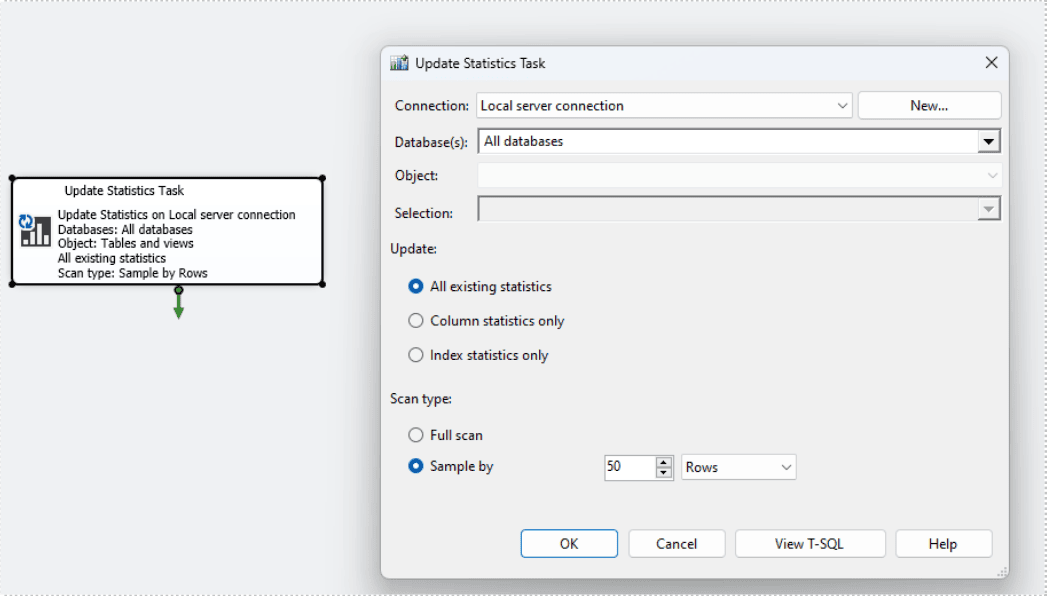Select All existing statistics option
This screenshot has height=596, width=1049.
[415, 286]
